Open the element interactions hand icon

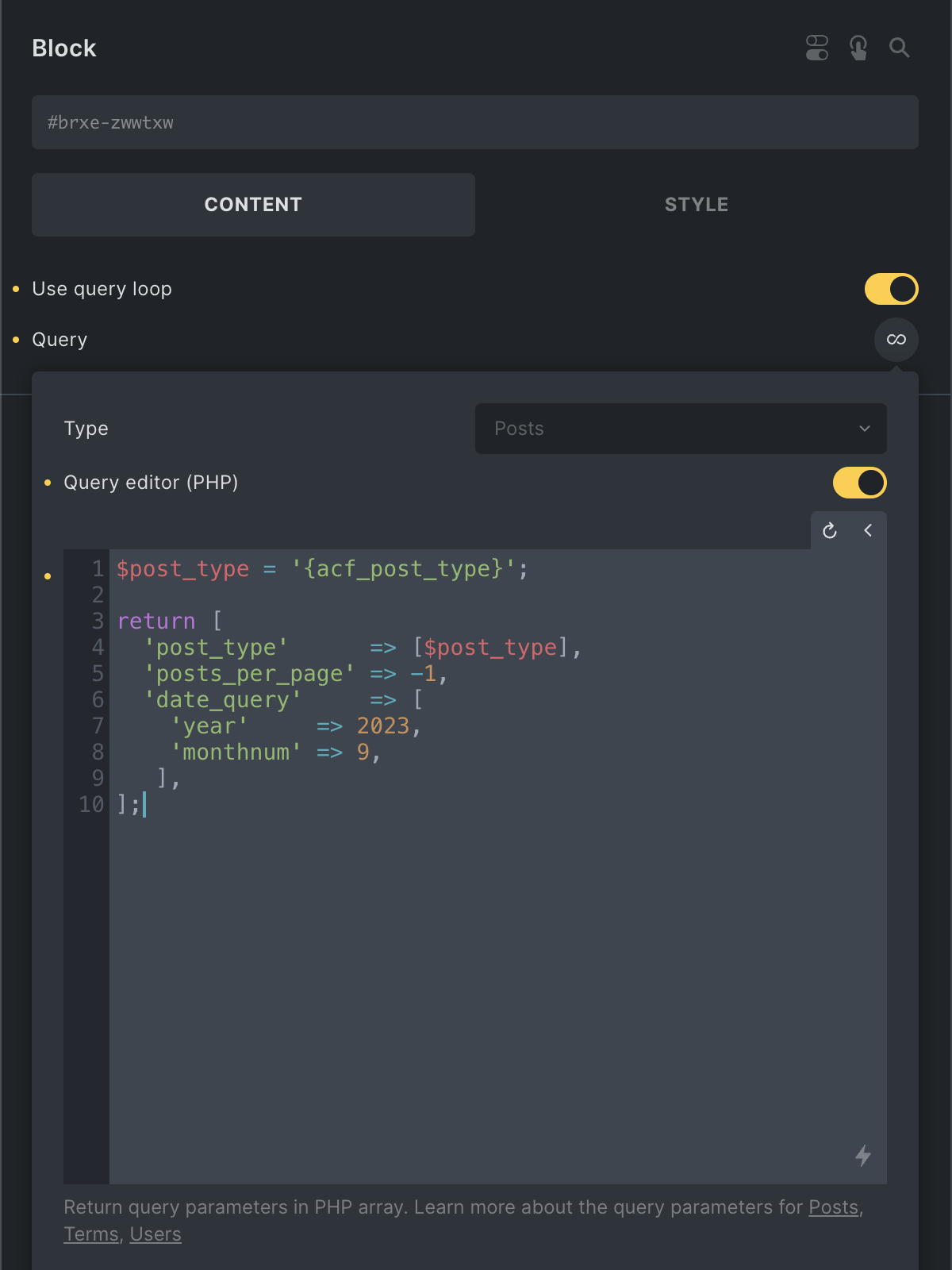858,48
